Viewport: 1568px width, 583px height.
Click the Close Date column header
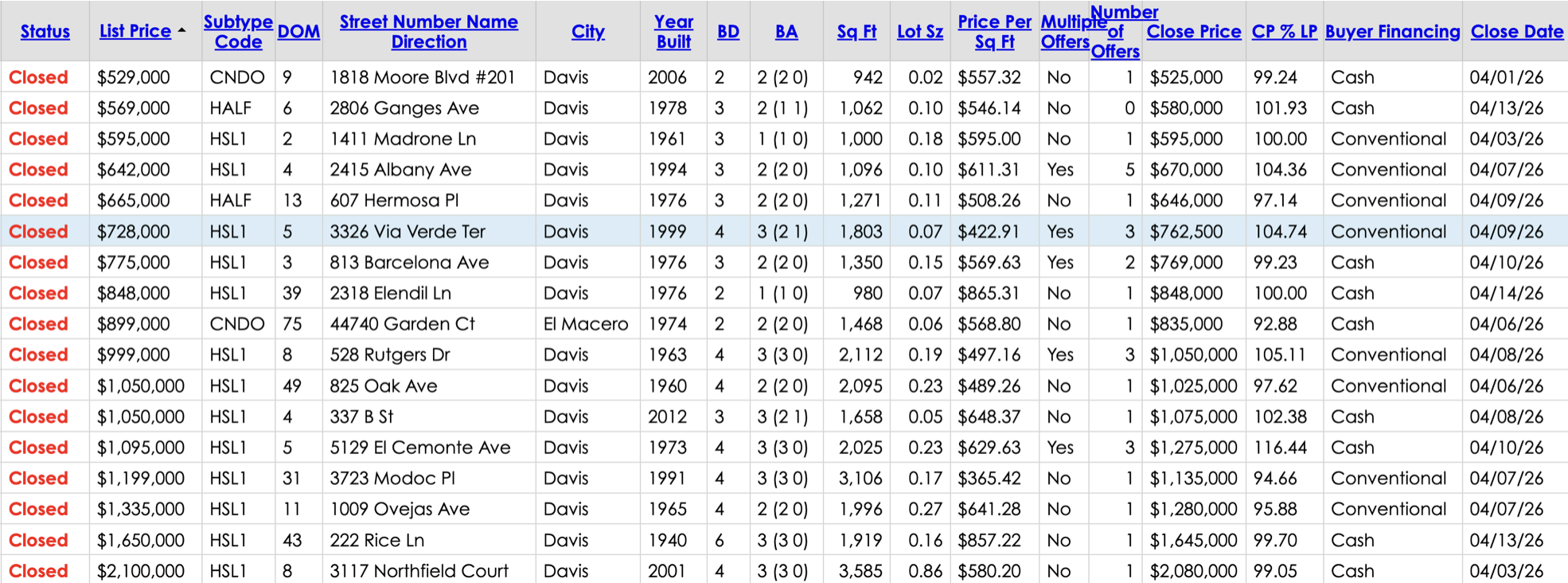click(x=1516, y=32)
